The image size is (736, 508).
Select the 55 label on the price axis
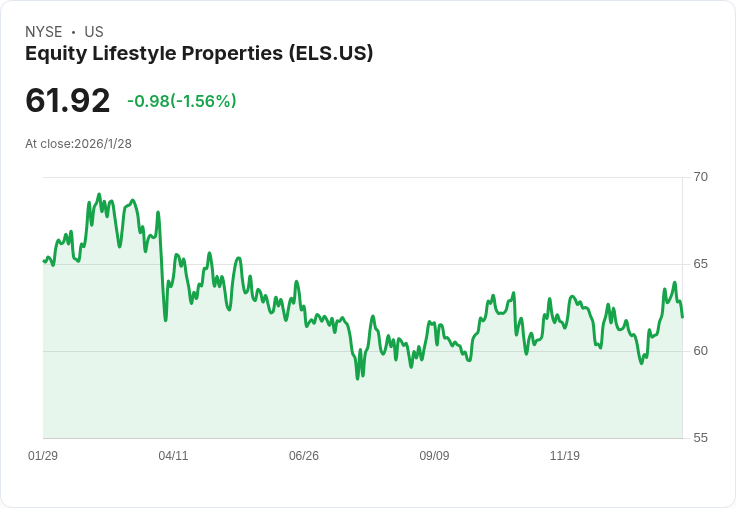pyautogui.click(x=700, y=438)
